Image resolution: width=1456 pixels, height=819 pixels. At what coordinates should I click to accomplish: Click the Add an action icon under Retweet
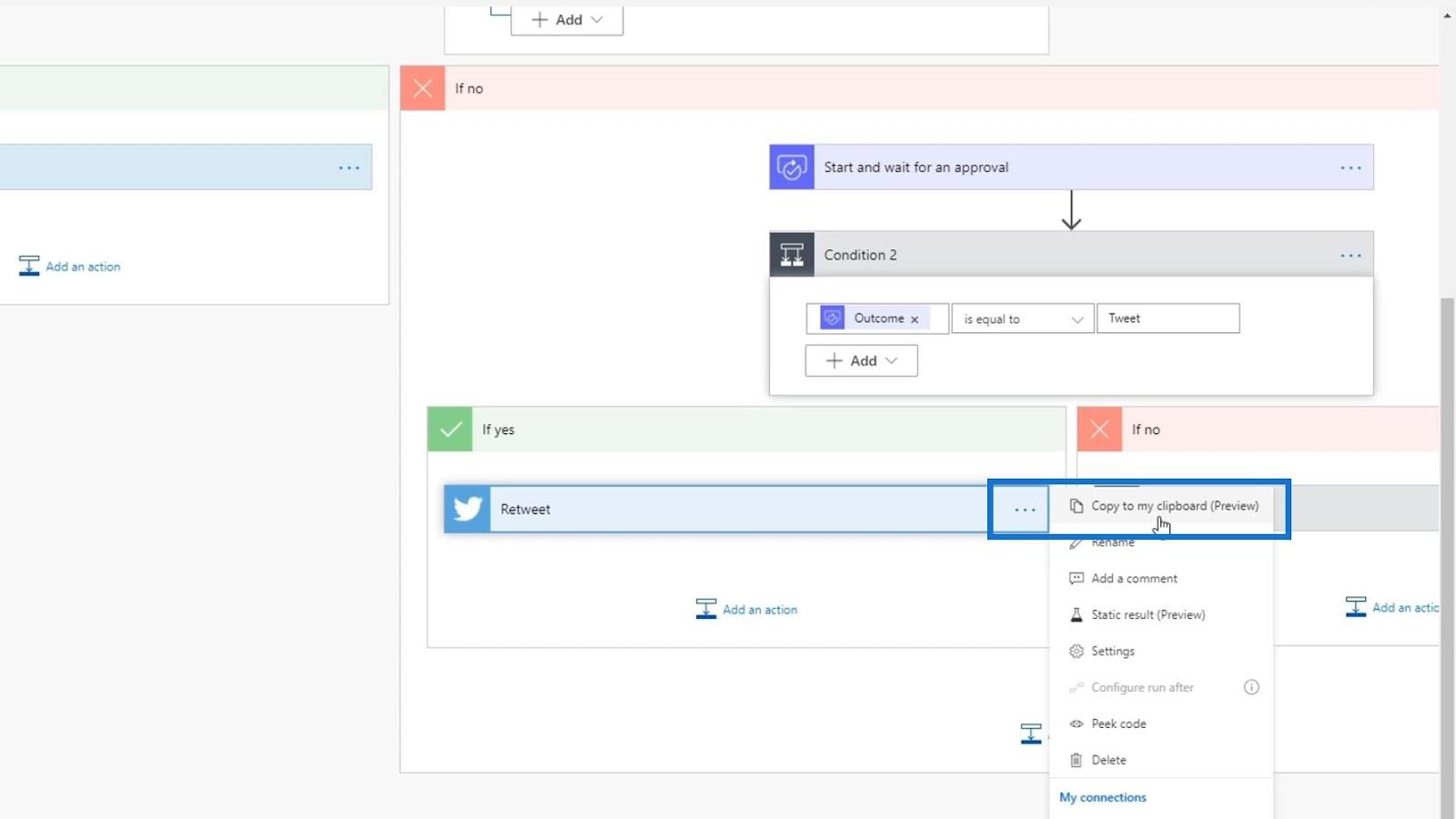tap(706, 609)
